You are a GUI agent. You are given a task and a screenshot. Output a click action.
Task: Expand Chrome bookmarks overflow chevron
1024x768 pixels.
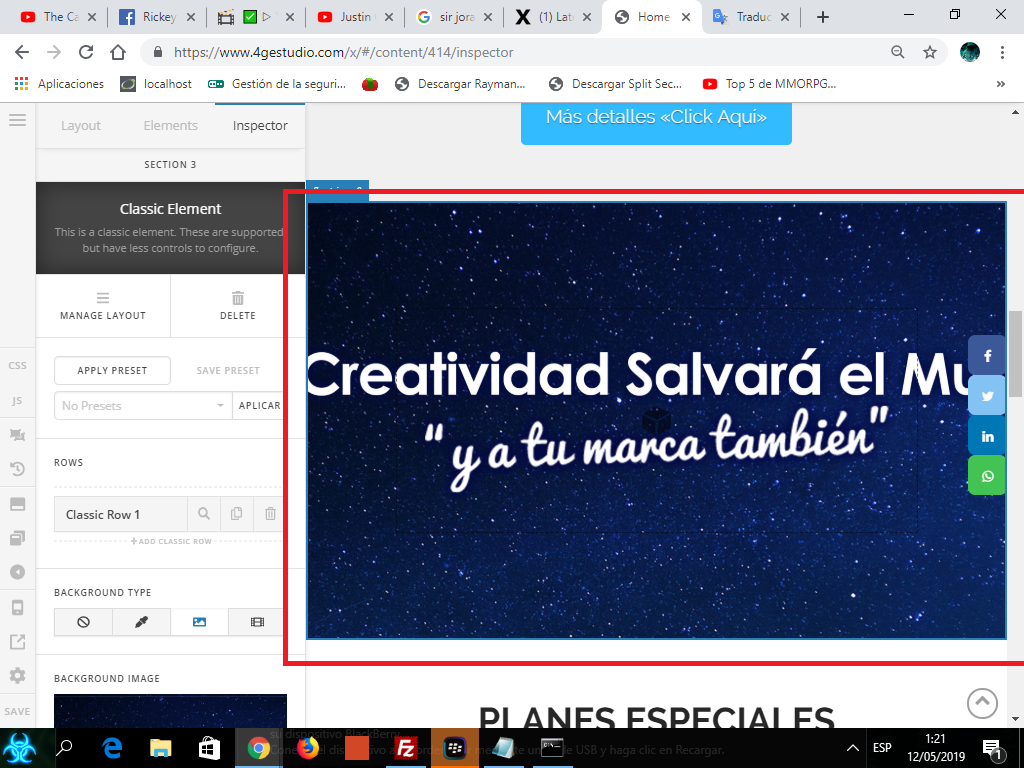1000,84
